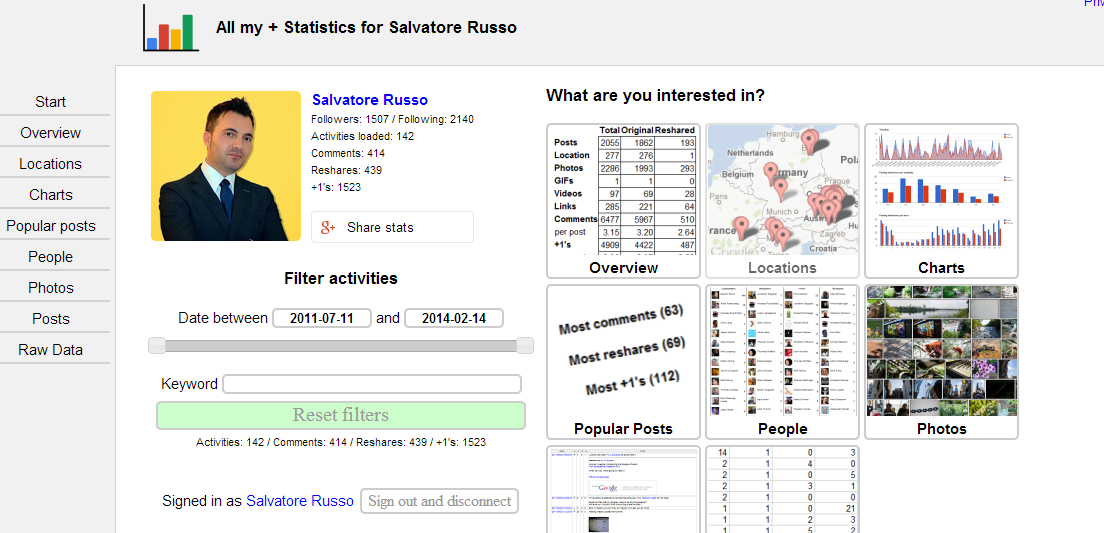Open the raw data numbers tile

782,489
